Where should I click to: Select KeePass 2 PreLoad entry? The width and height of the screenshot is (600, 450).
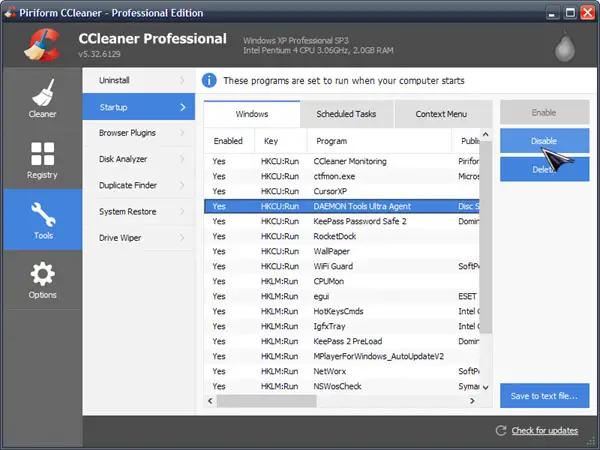[342, 341]
